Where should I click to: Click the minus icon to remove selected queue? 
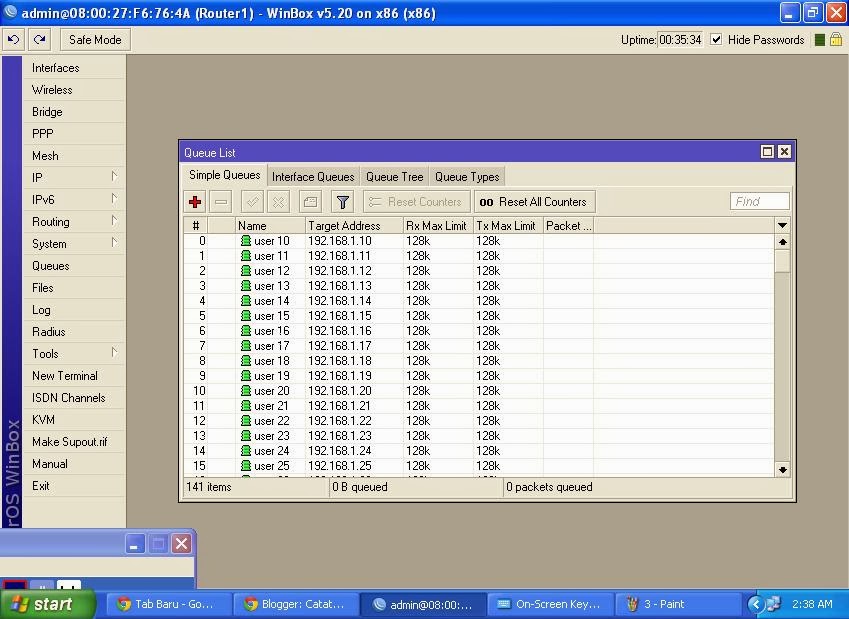(x=221, y=201)
